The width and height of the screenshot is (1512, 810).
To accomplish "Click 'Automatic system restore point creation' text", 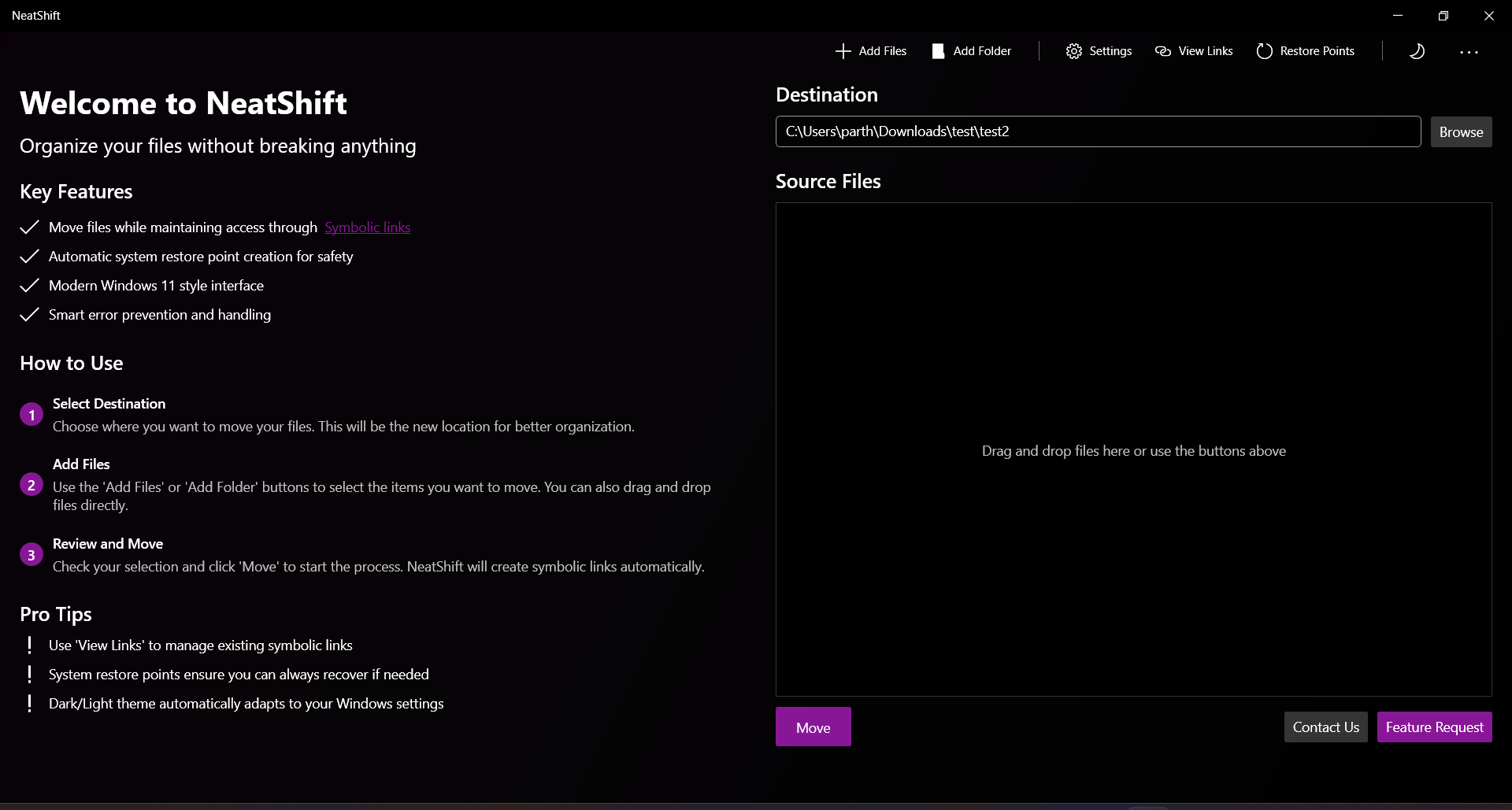I will tap(201, 257).
